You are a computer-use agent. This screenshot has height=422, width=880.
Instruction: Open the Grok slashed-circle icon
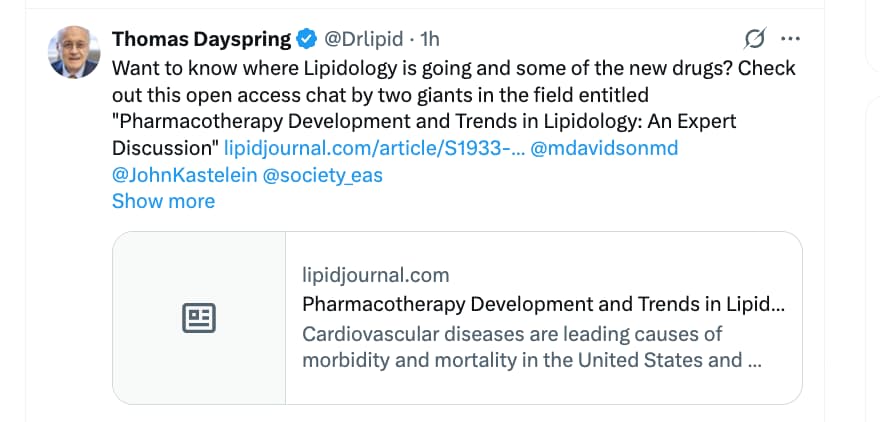tap(755, 39)
